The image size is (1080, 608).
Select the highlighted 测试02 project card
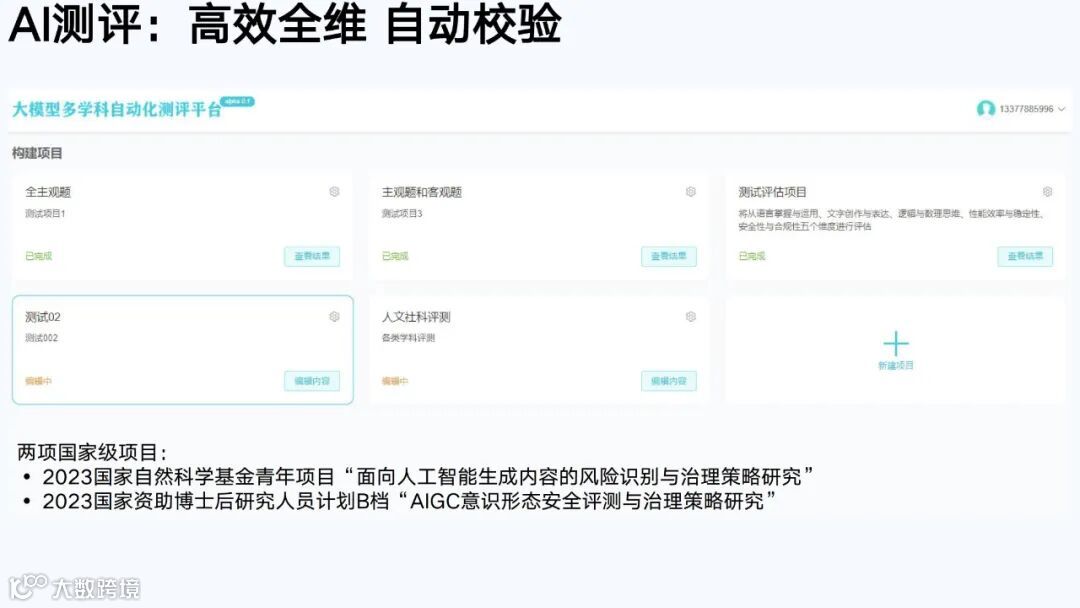183,350
